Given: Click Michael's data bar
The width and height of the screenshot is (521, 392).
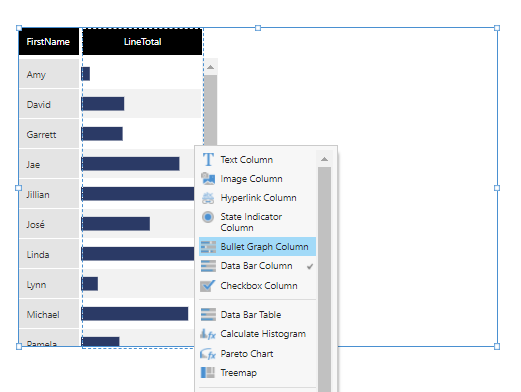Looking at the screenshot, I should [x=135, y=314].
